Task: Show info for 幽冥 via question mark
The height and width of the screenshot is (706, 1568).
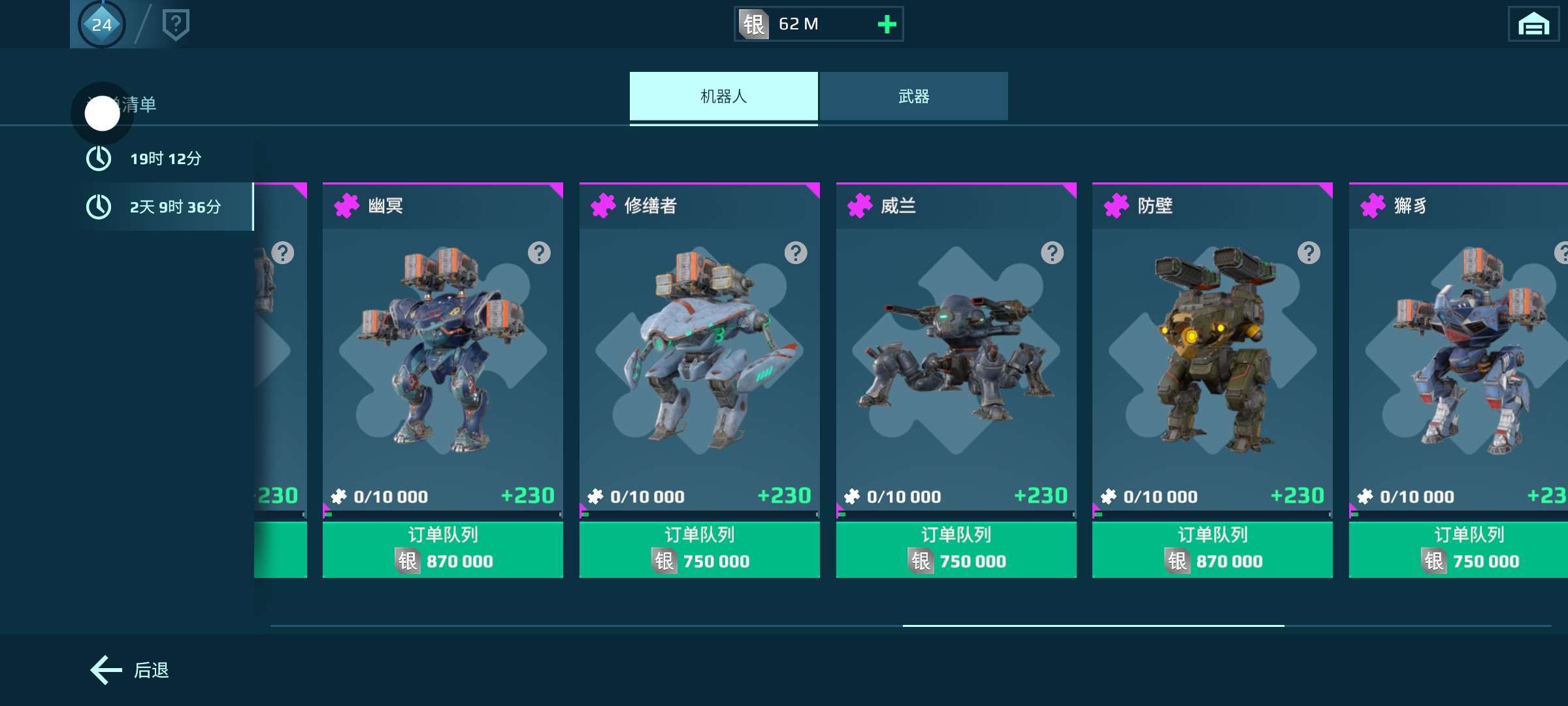Action: click(539, 252)
